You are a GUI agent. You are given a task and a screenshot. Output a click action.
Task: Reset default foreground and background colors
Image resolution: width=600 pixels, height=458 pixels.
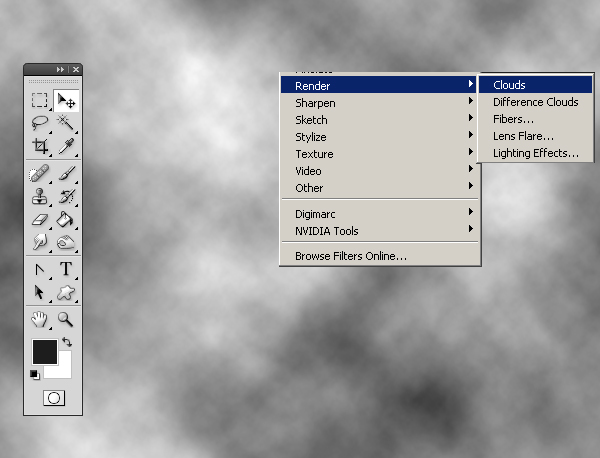click(x=35, y=375)
